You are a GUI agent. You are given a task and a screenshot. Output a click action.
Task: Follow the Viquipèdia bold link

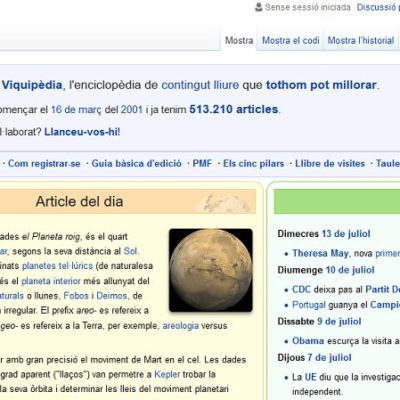tap(32, 85)
